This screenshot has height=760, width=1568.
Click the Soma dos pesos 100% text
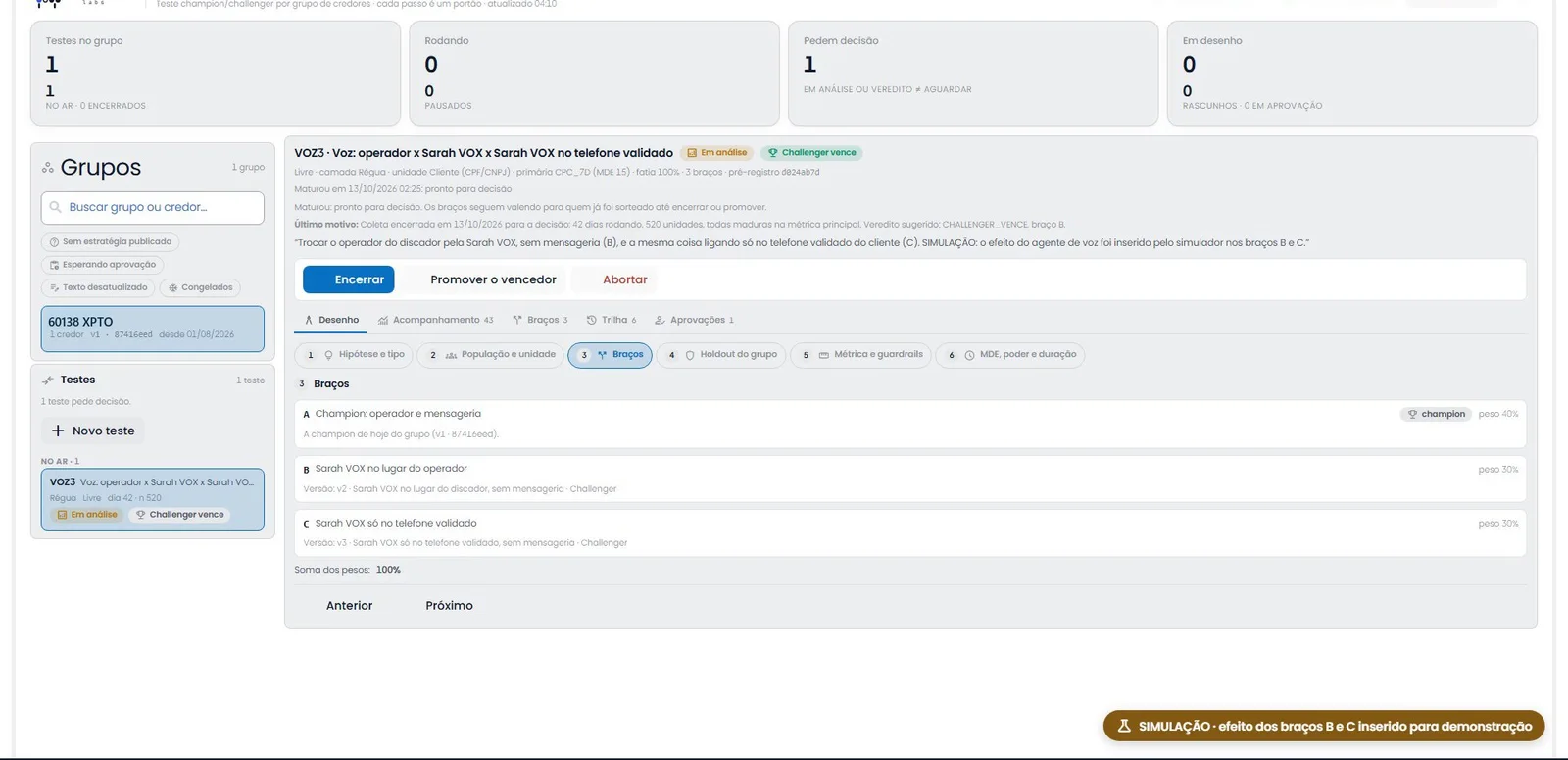tap(348, 570)
